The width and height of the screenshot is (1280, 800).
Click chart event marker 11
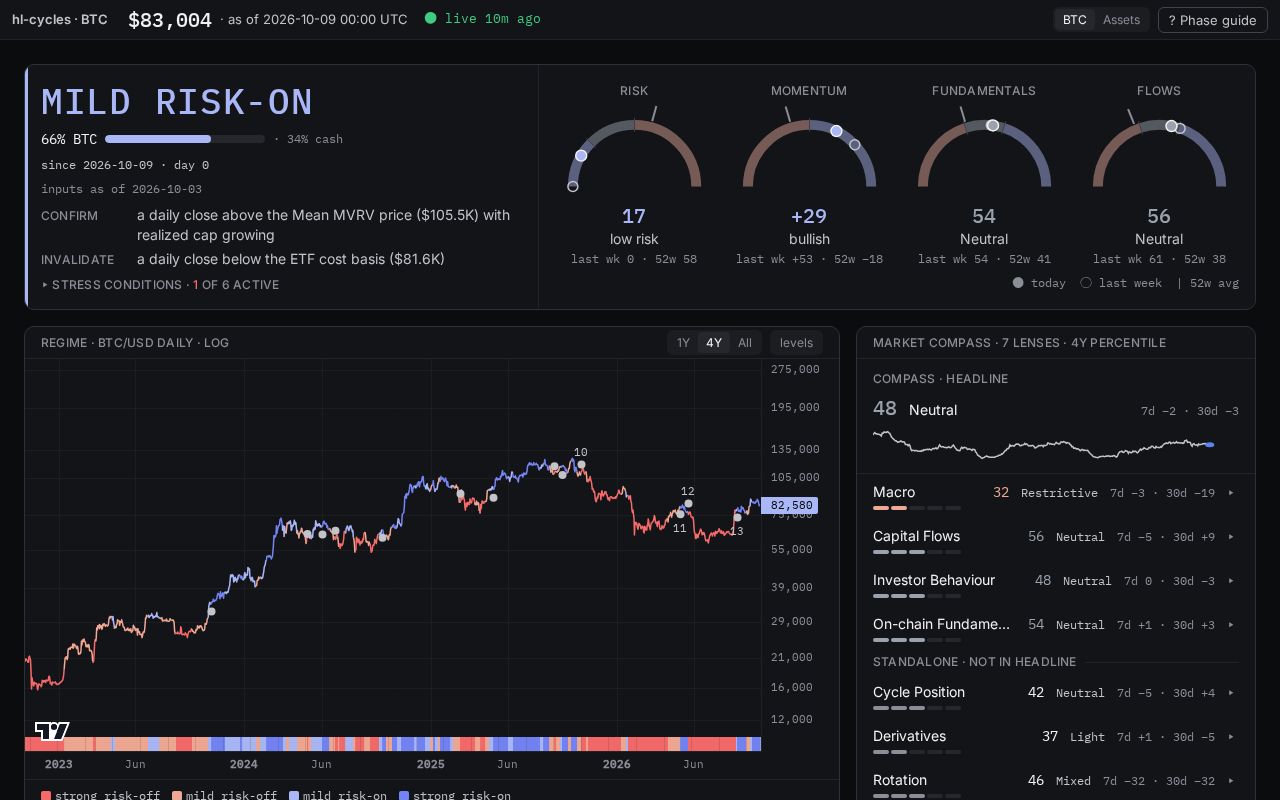click(680, 514)
